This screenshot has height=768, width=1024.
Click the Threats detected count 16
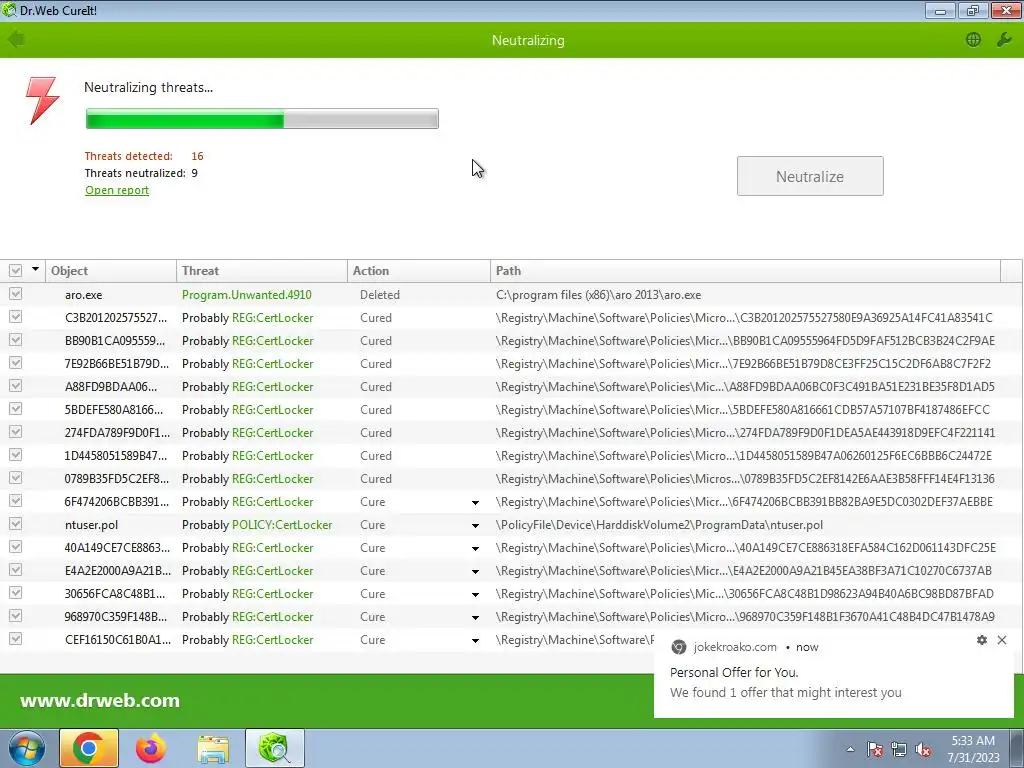pos(197,156)
